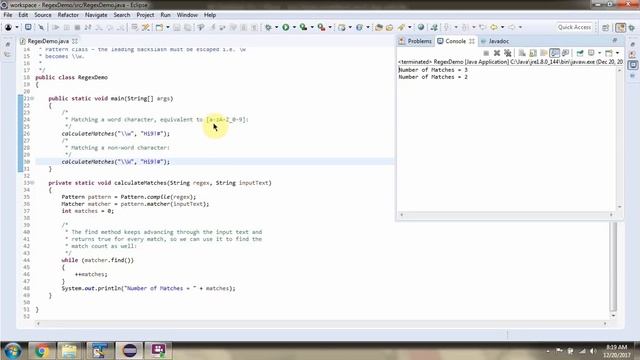640x360 pixels.
Task: Open the Project menu
Action: [x=145, y=15]
